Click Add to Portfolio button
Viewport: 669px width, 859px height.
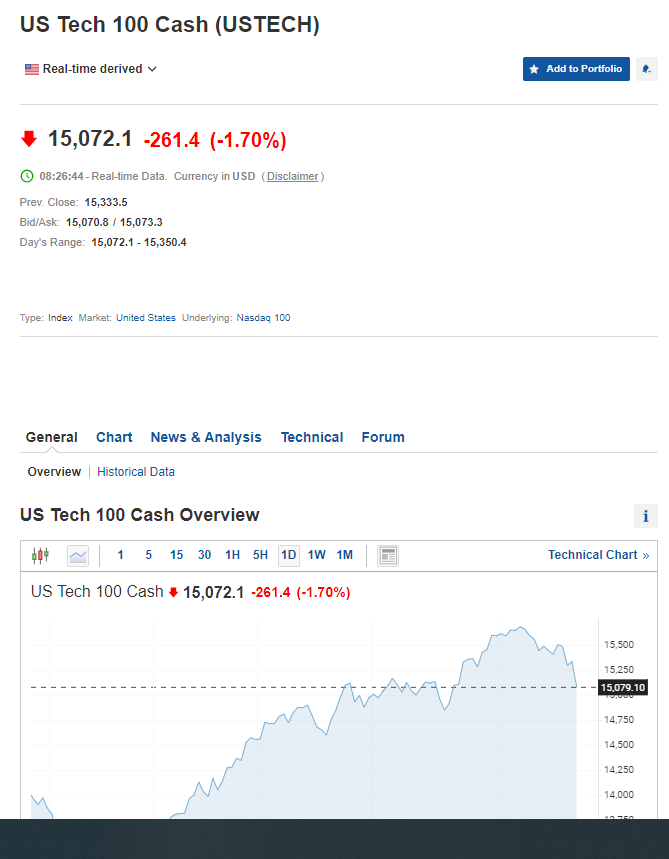click(576, 69)
